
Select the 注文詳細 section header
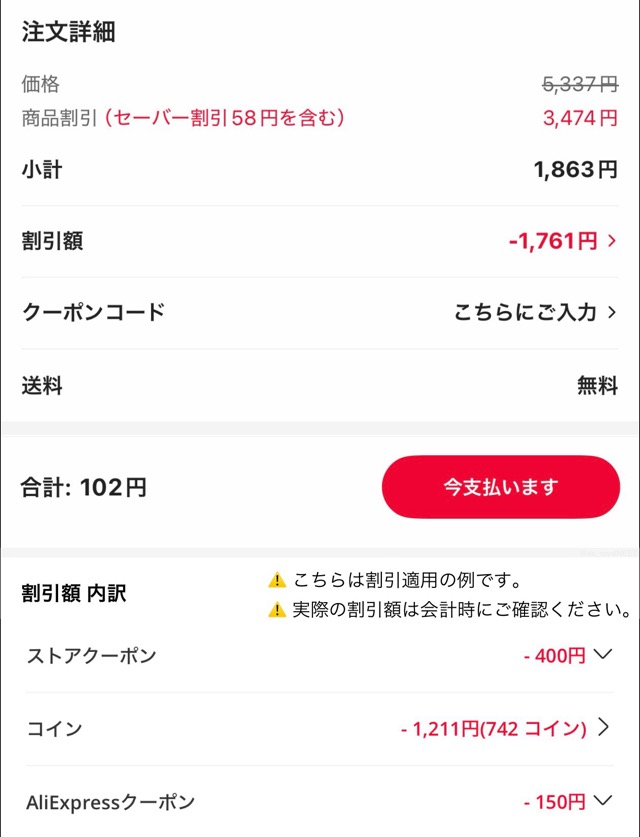point(65,32)
